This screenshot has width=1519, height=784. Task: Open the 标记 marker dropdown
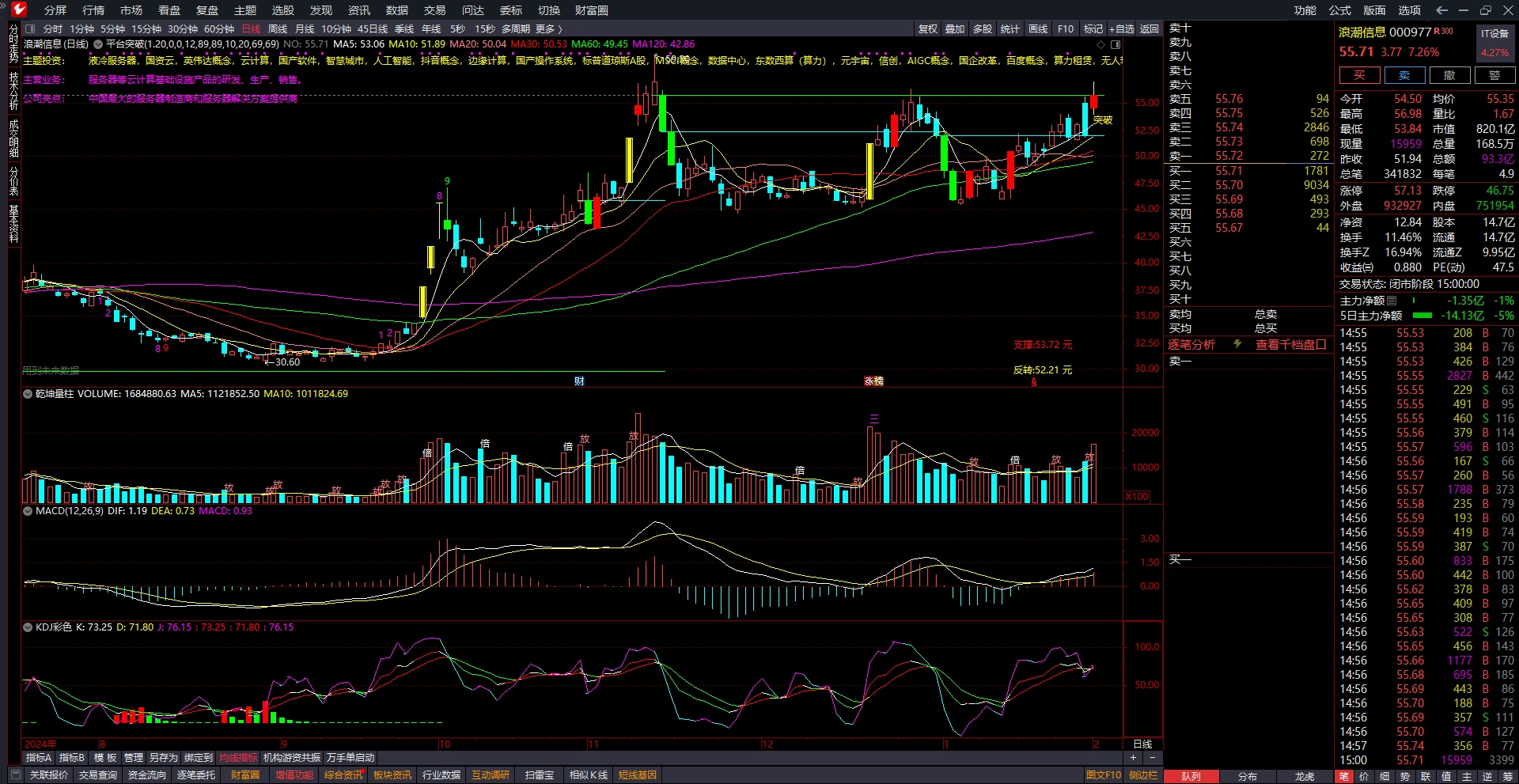[x=1093, y=28]
